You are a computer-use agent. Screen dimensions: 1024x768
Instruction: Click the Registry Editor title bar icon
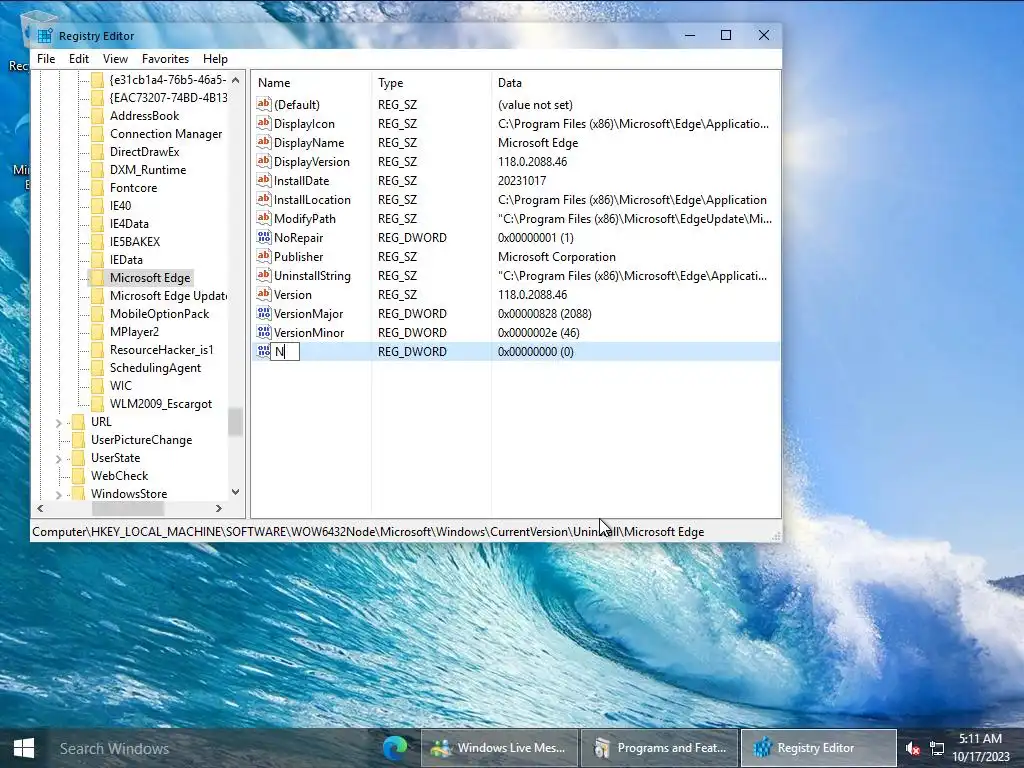coord(45,36)
